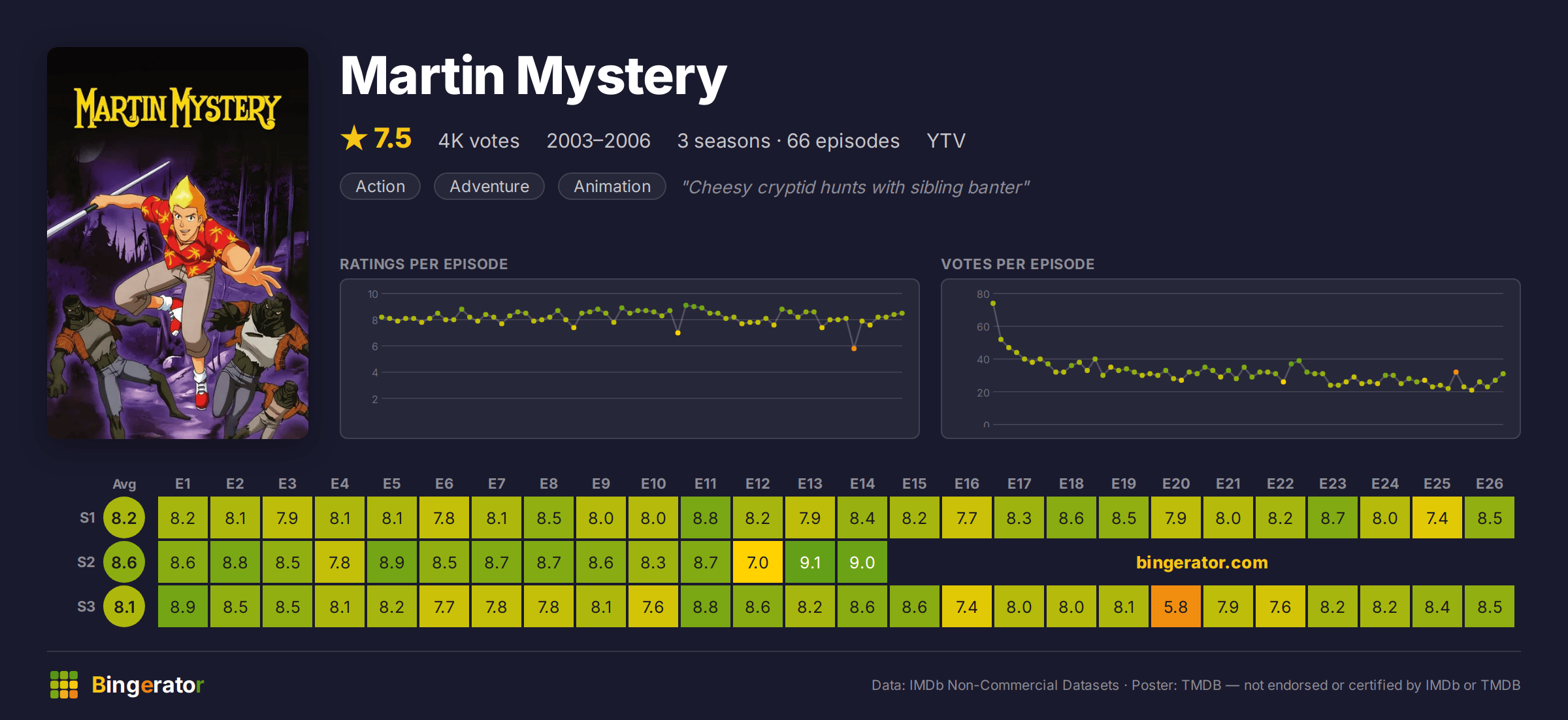Click the S3 average 8.1 circle

[124, 606]
